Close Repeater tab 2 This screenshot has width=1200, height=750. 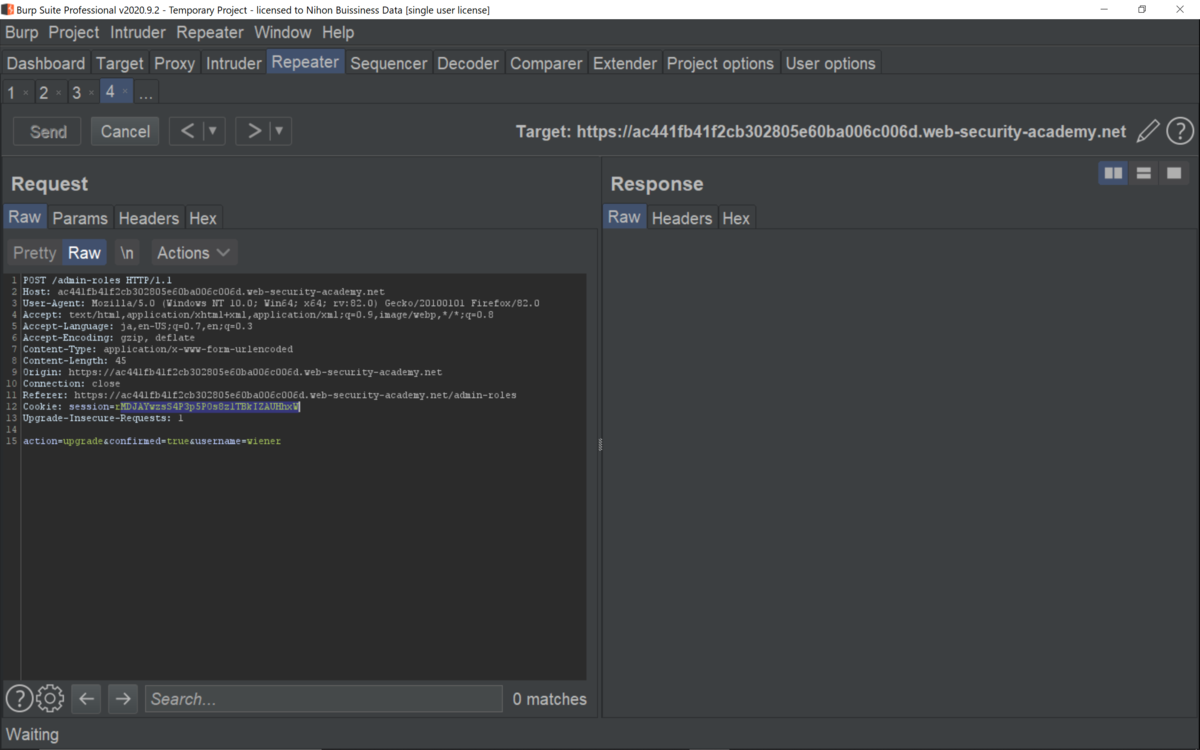point(59,93)
